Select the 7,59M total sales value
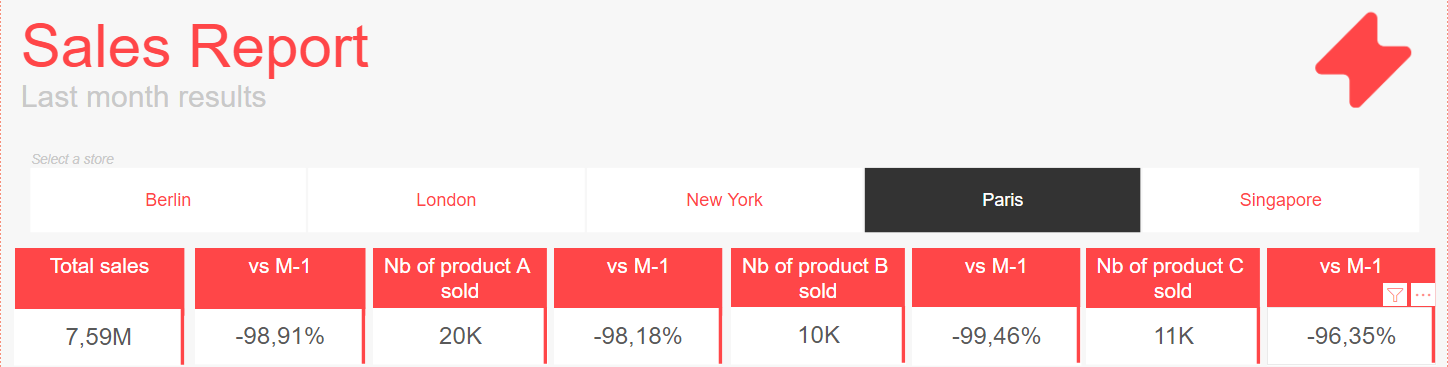The height and width of the screenshot is (367, 1448). click(x=98, y=337)
